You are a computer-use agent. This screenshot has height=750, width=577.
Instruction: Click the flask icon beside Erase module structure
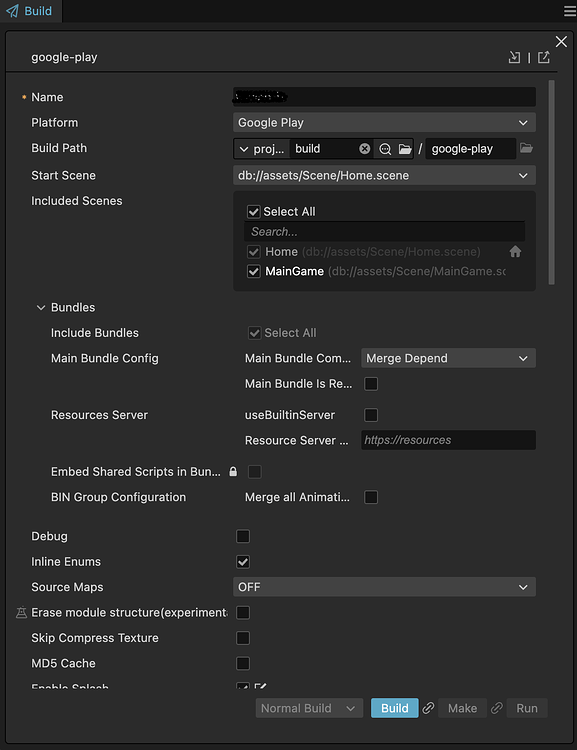point(21,612)
